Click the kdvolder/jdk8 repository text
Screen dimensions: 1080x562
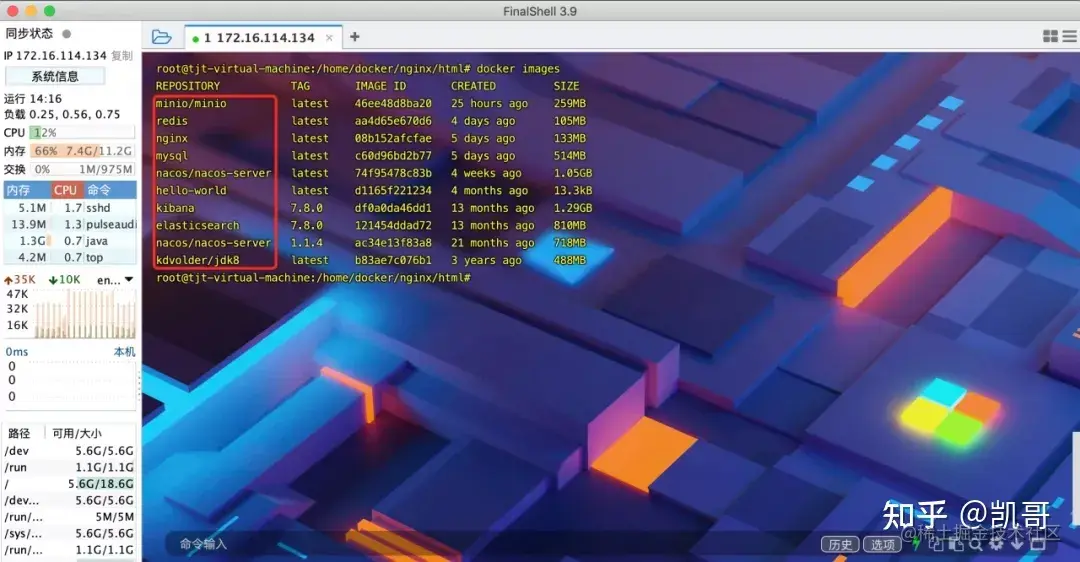tap(198, 260)
